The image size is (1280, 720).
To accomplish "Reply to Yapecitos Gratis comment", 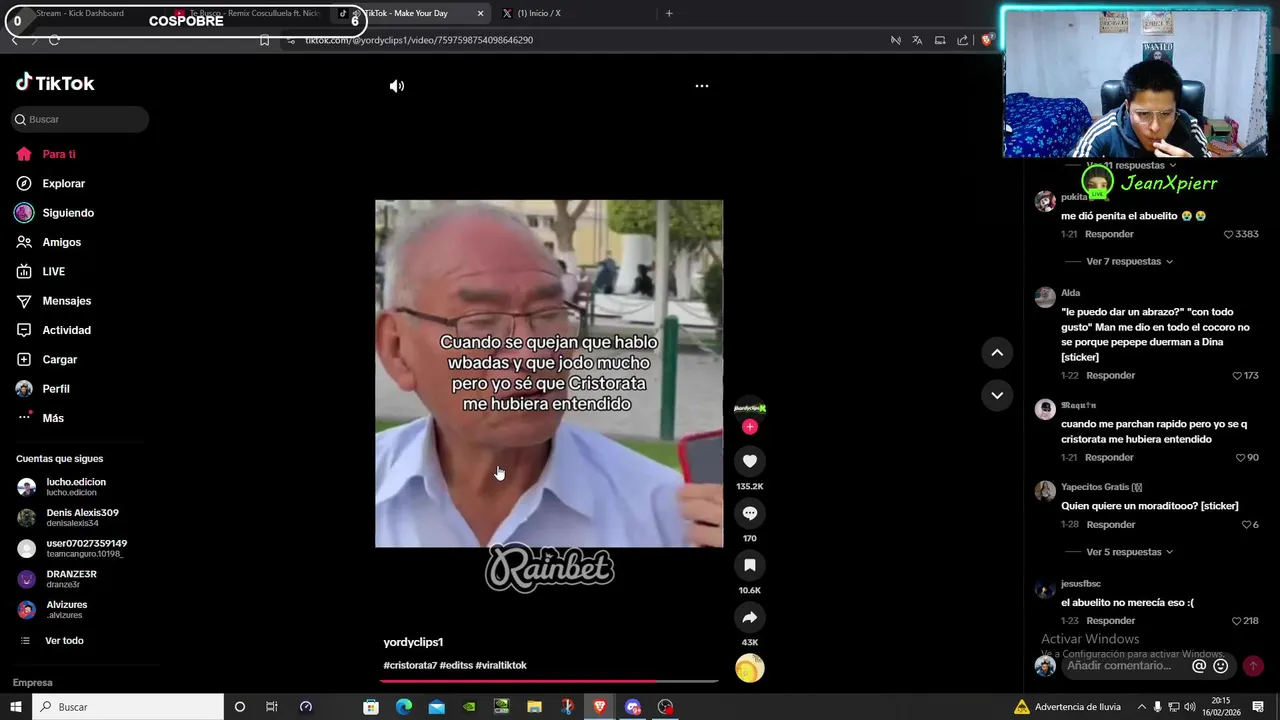I will pyautogui.click(x=1110, y=525).
